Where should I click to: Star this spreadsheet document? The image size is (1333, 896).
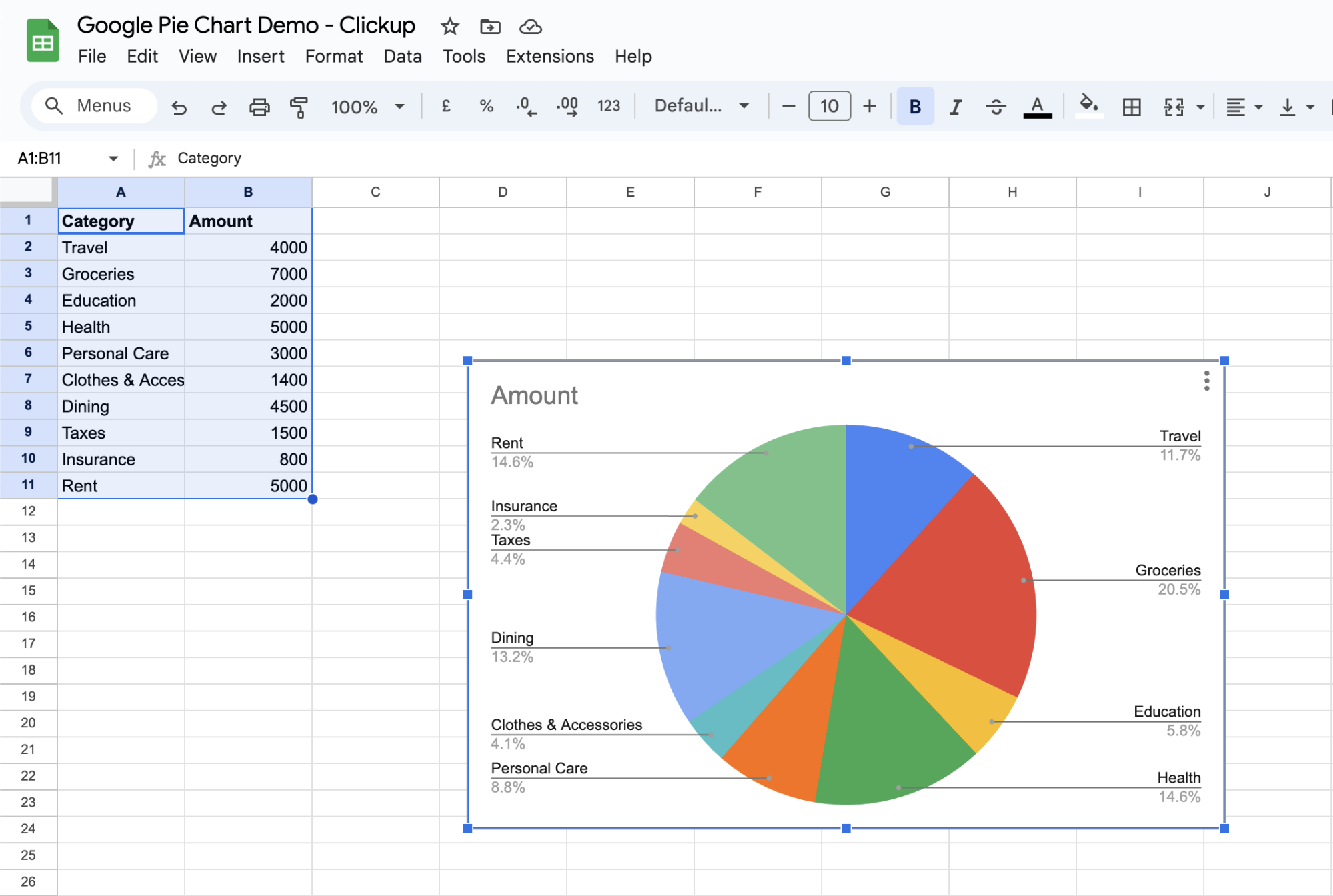pyautogui.click(x=450, y=27)
